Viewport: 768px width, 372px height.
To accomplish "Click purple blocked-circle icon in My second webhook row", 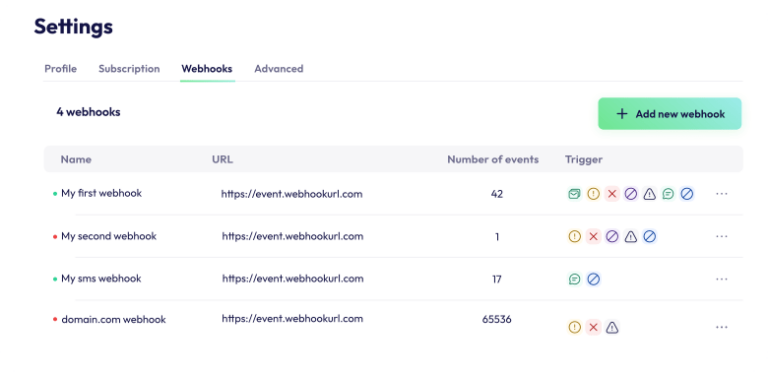I will (612, 236).
